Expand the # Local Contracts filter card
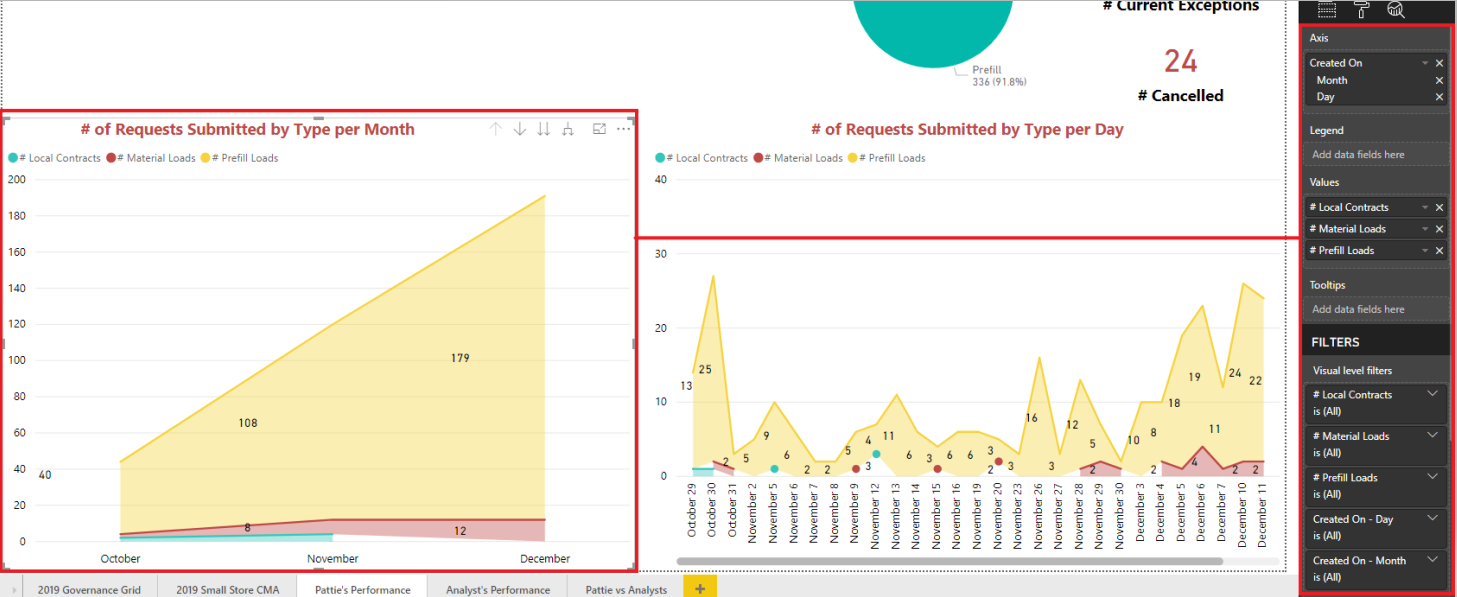 pos(1433,393)
